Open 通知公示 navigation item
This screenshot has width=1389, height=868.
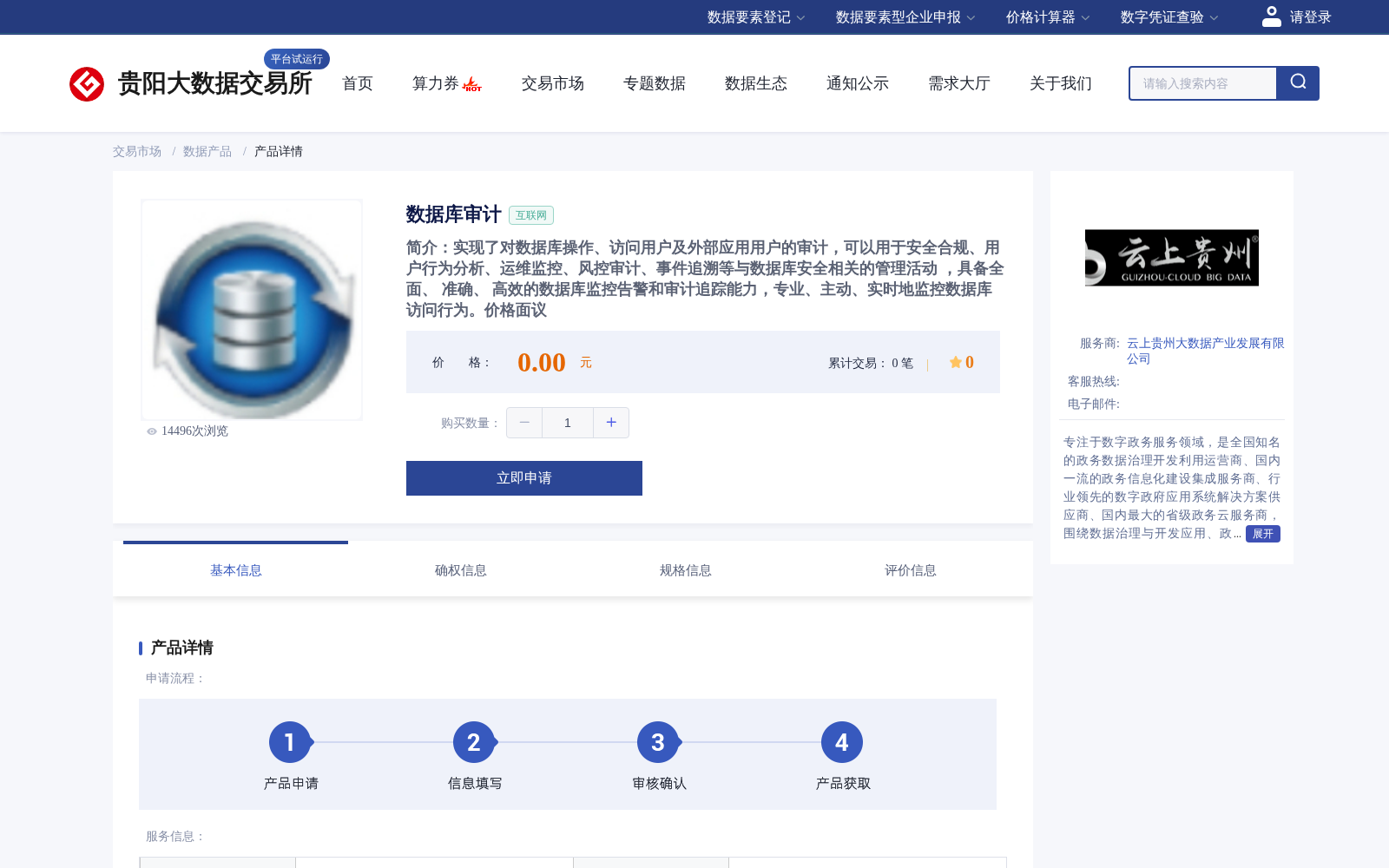pos(858,83)
